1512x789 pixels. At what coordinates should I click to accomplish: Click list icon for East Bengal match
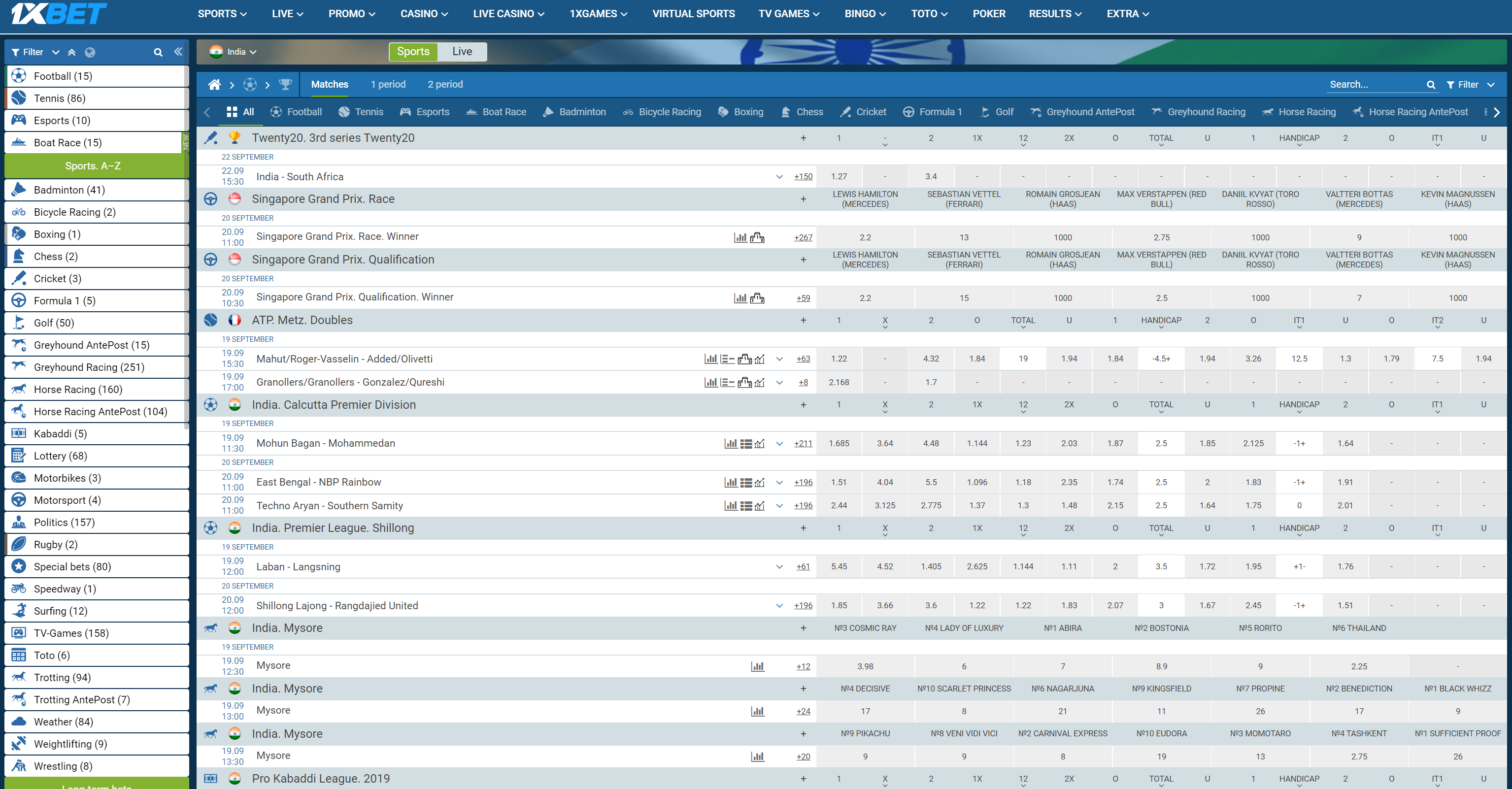(x=746, y=483)
